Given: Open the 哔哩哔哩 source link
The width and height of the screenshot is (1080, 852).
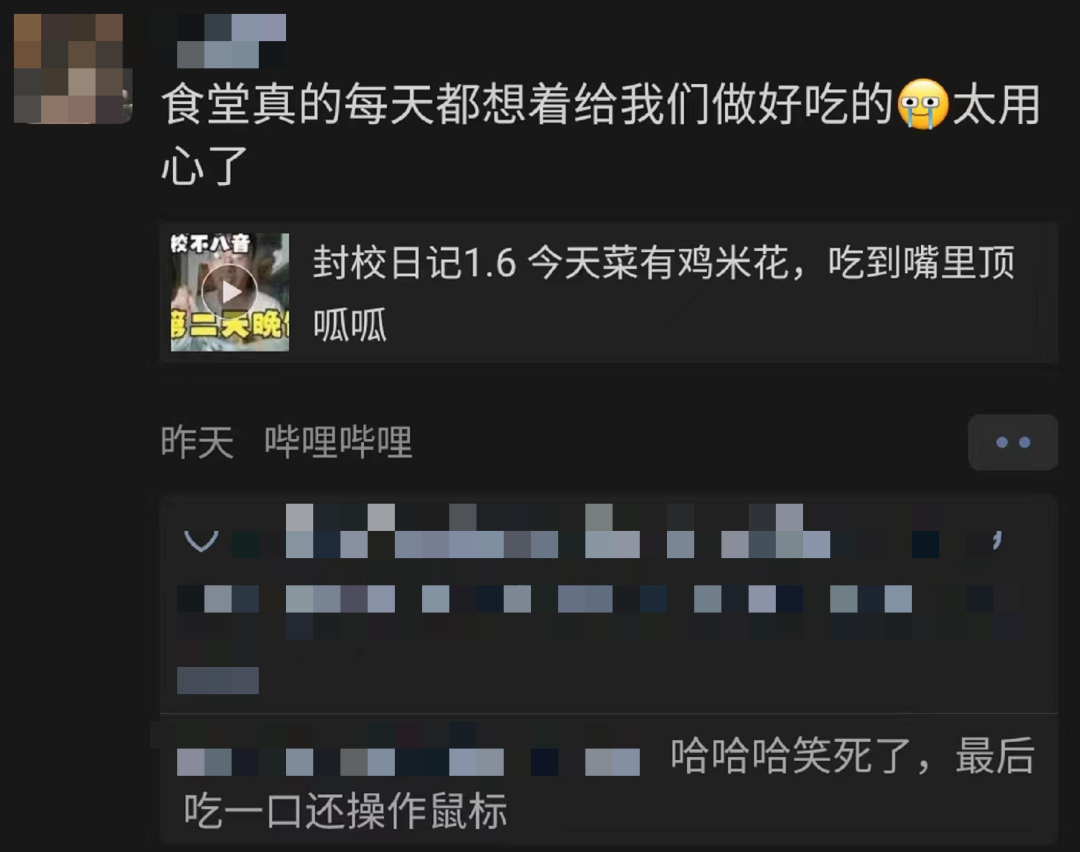Looking at the screenshot, I should coord(338,442).
